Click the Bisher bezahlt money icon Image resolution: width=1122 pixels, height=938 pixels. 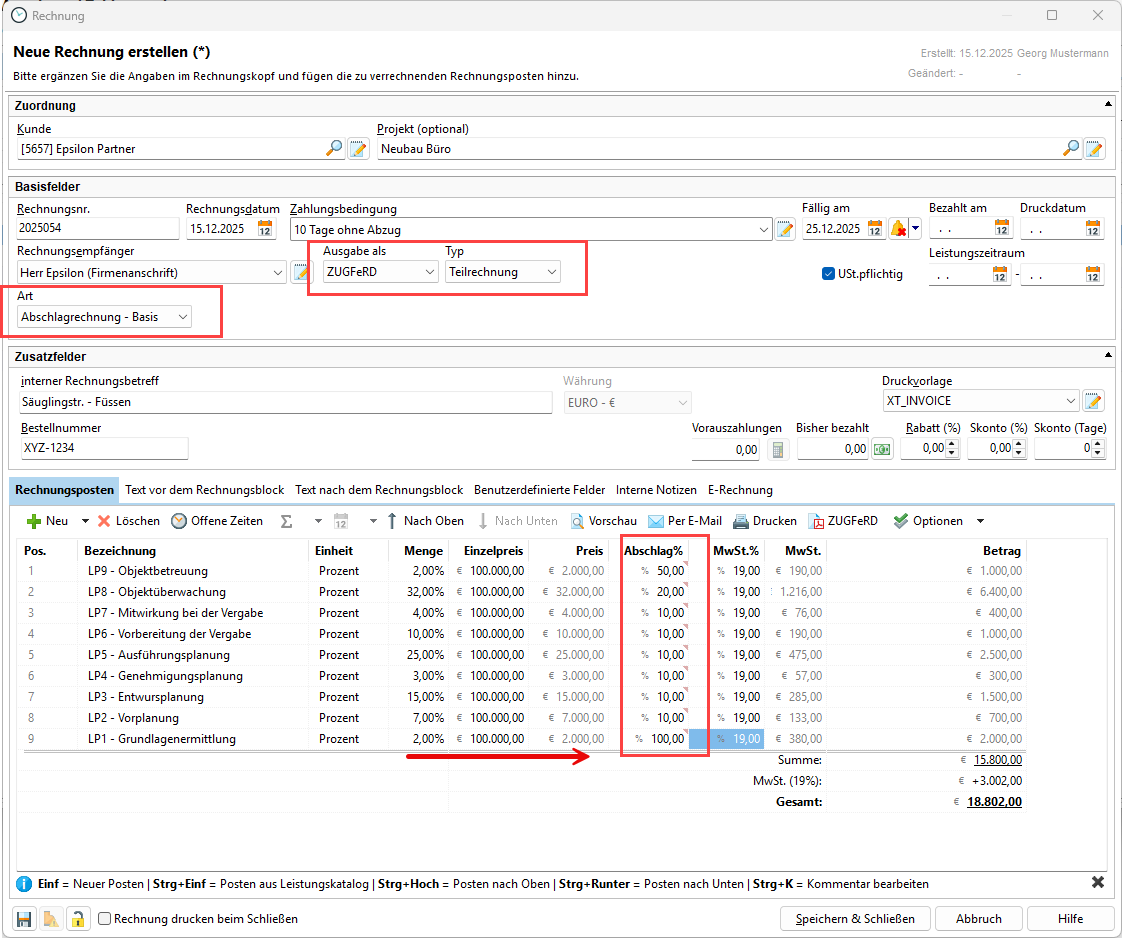pos(882,450)
